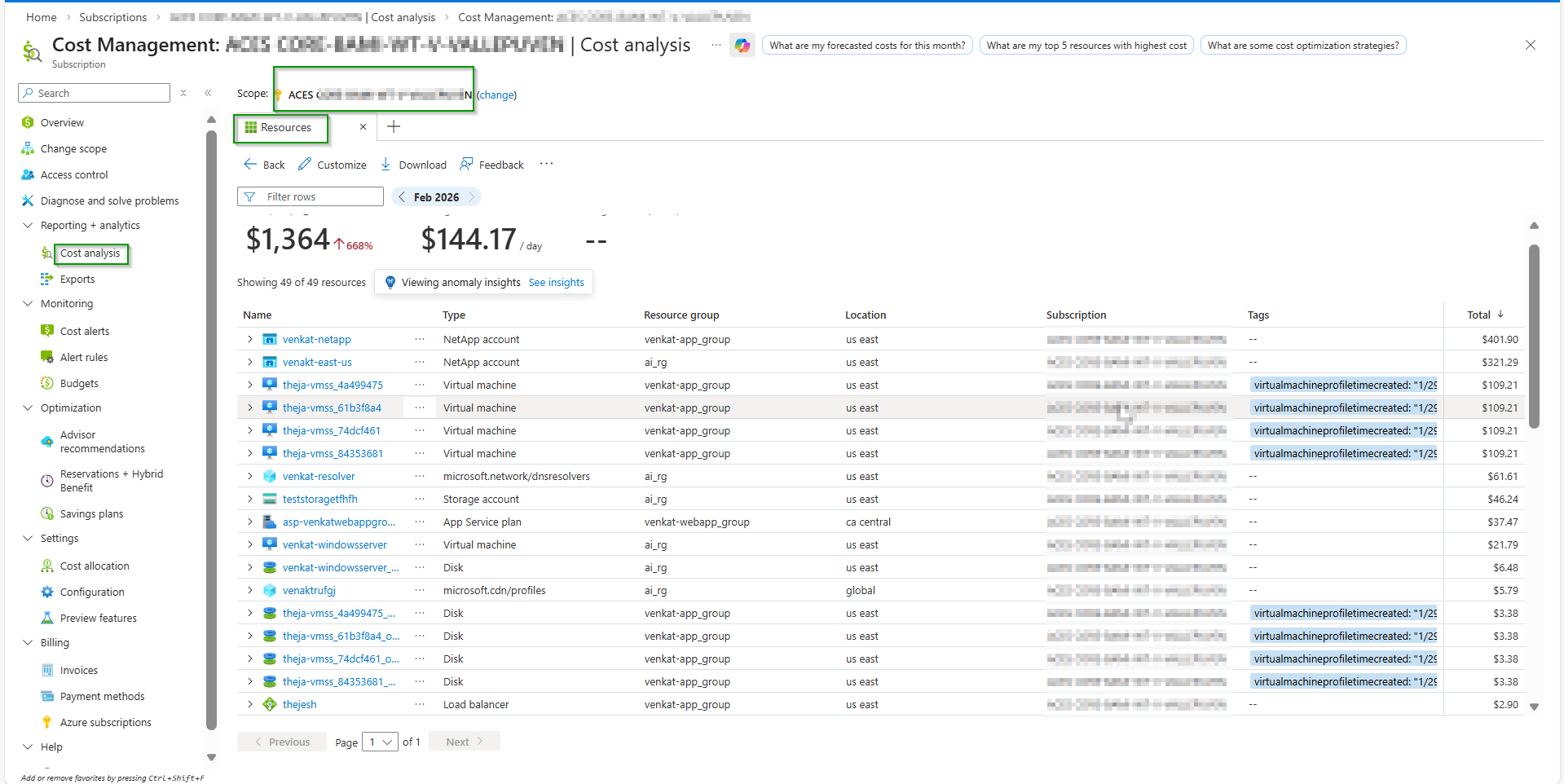Open Alert rules page
Image resolution: width=1564 pixels, height=784 pixels.
84,358
